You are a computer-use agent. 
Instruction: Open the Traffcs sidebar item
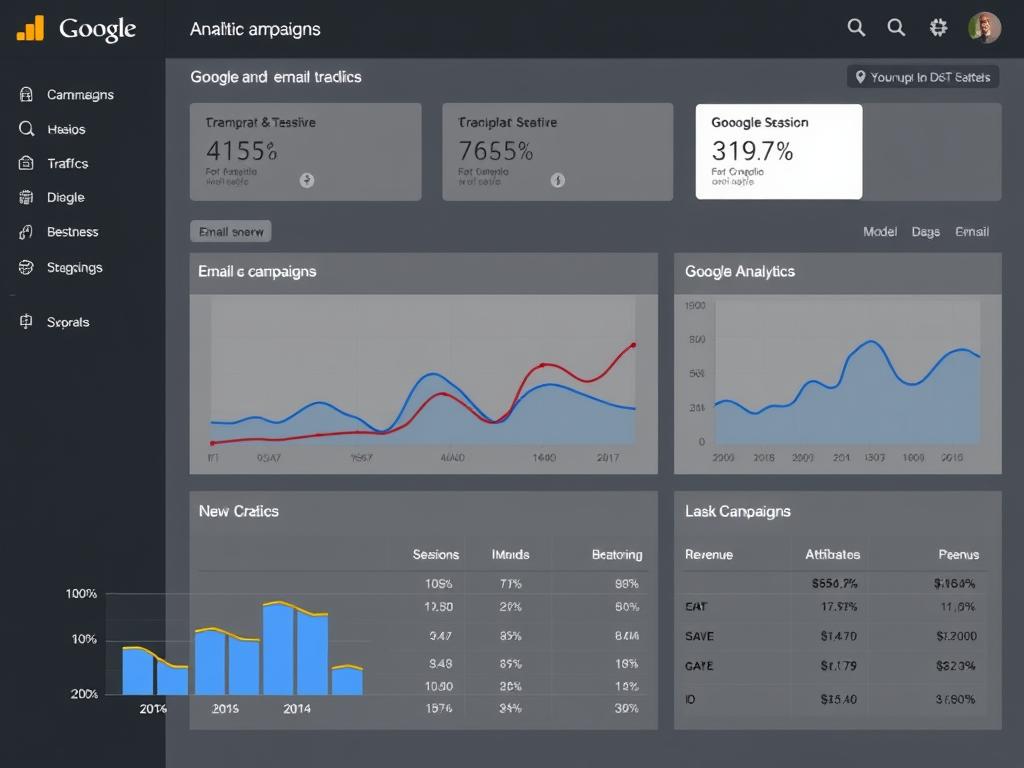coord(67,163)
